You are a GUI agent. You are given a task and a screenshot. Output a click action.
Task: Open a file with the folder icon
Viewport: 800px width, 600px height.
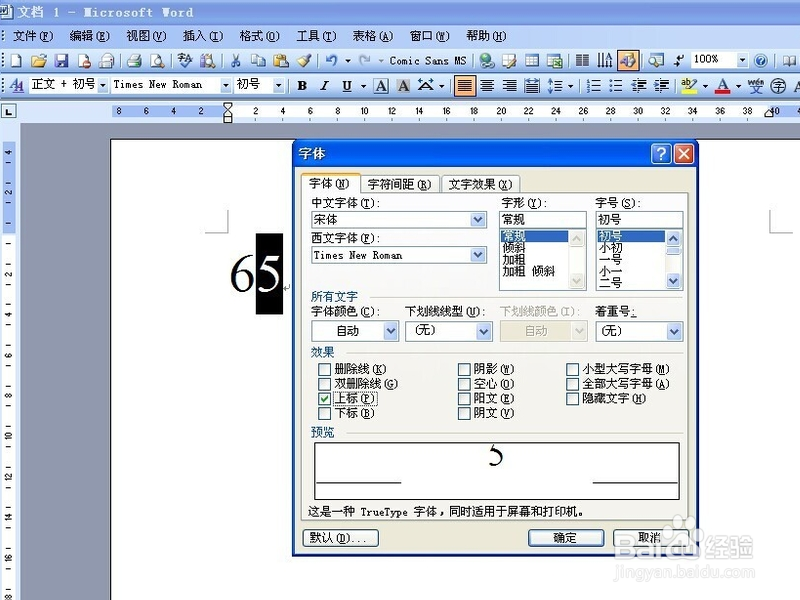pos(38,61)
